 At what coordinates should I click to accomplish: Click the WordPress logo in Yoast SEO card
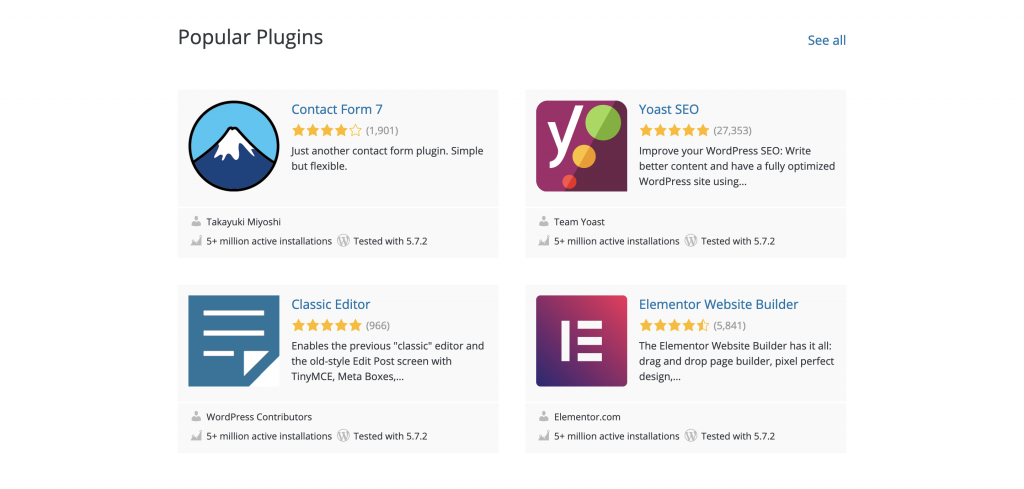point(691,241)
